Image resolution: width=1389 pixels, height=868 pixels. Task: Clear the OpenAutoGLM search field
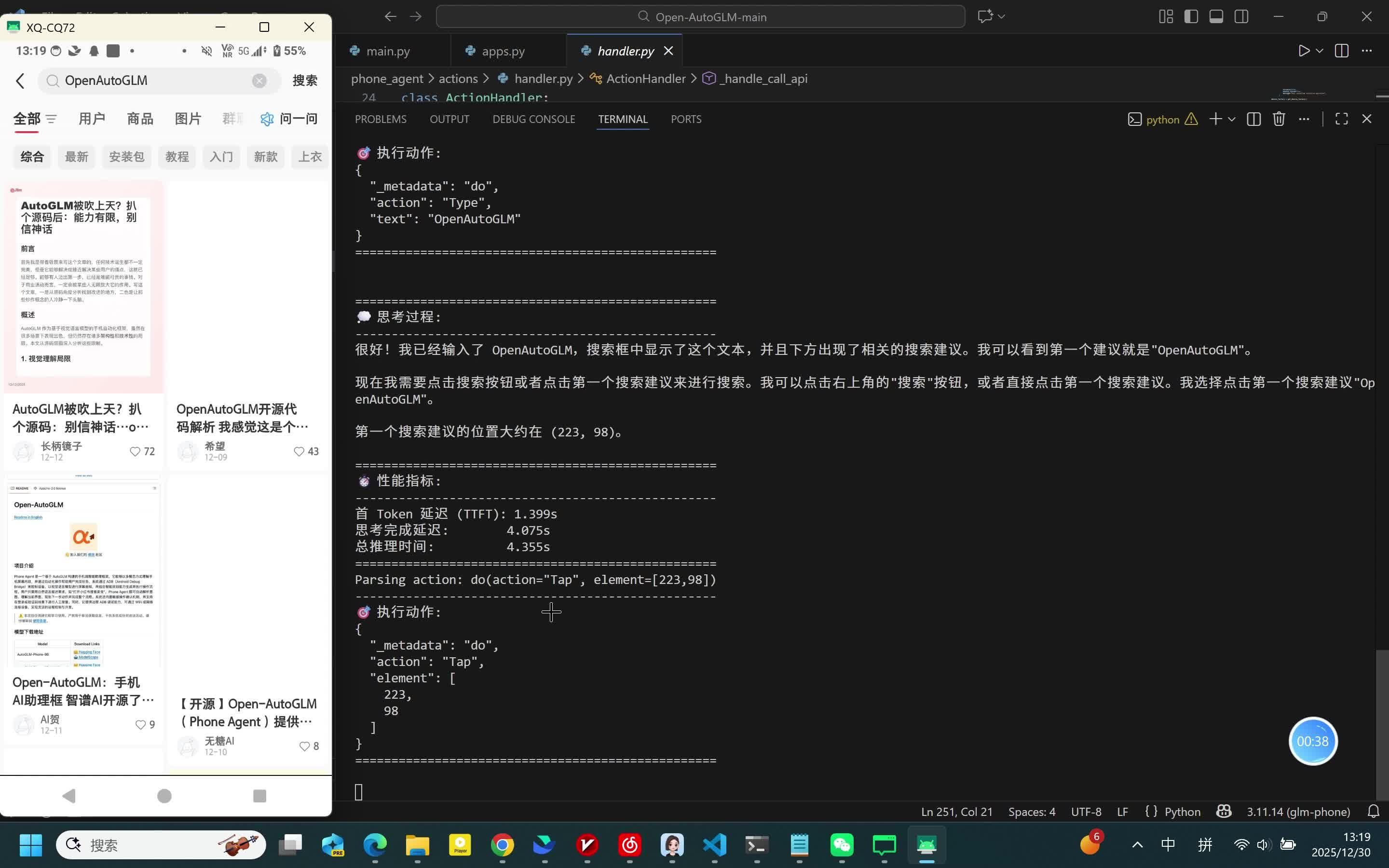[259, 81]
